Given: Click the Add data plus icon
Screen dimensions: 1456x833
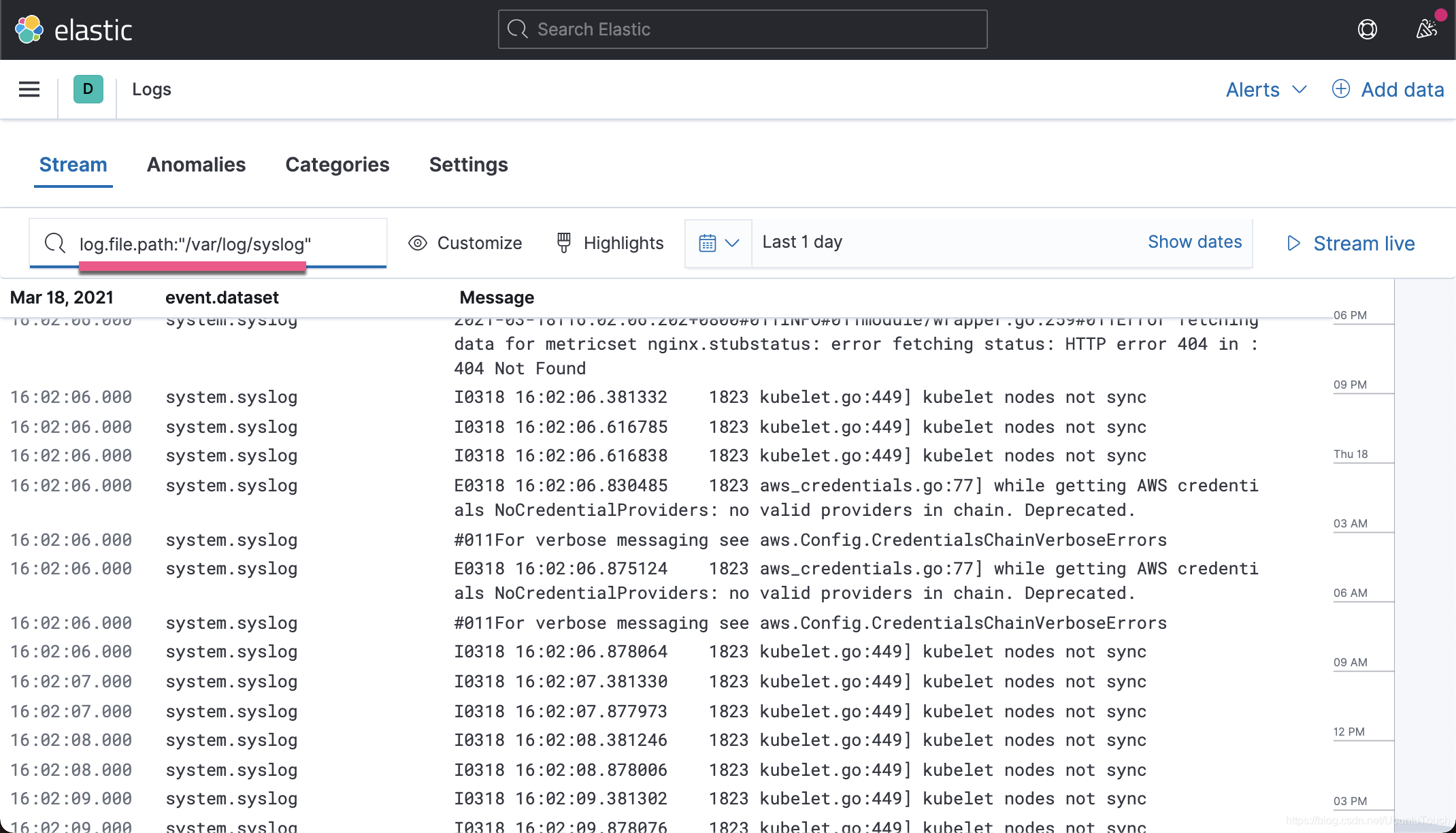Looking at the screenshot, I should 1340,89.
